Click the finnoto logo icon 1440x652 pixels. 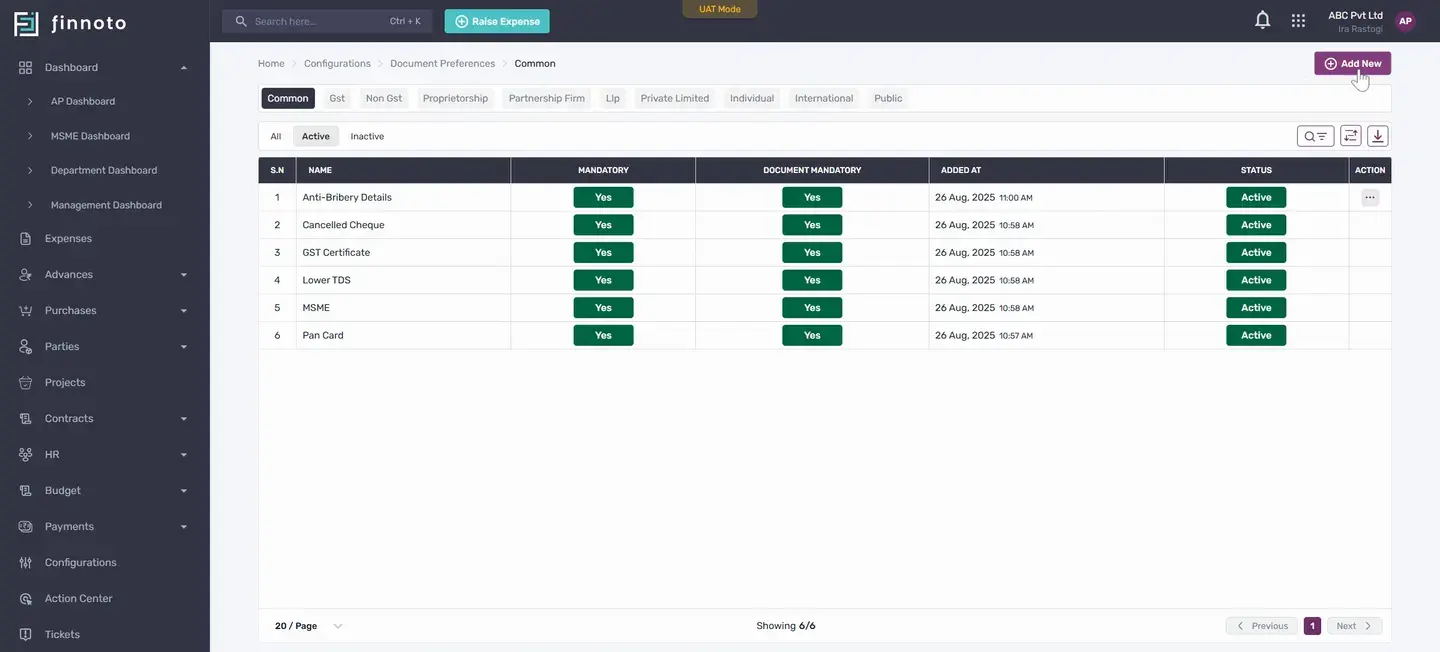(26, 23)
